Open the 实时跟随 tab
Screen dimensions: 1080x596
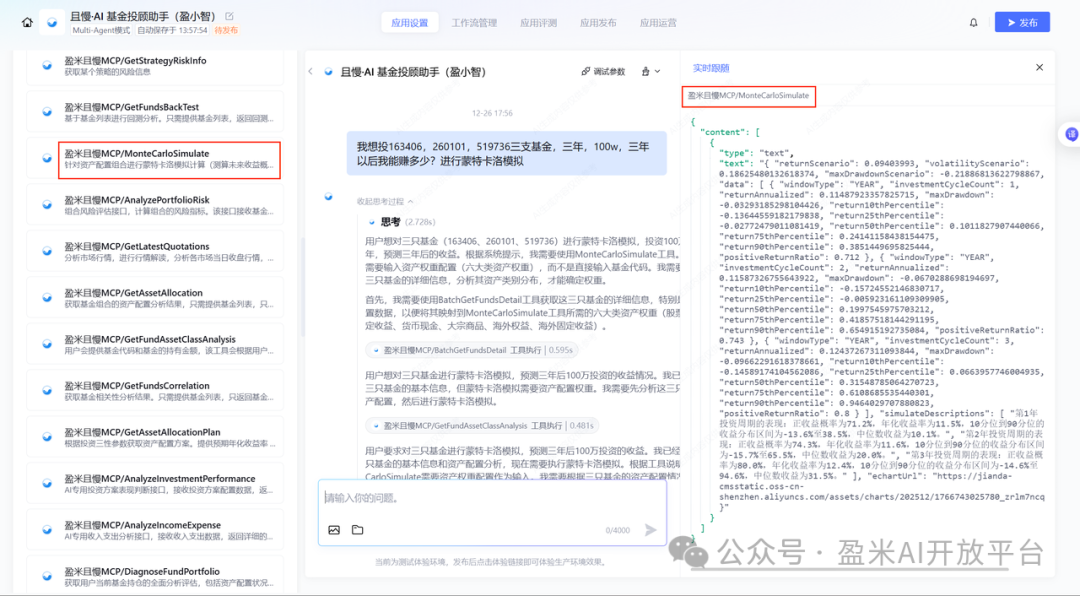pos(711,68)
